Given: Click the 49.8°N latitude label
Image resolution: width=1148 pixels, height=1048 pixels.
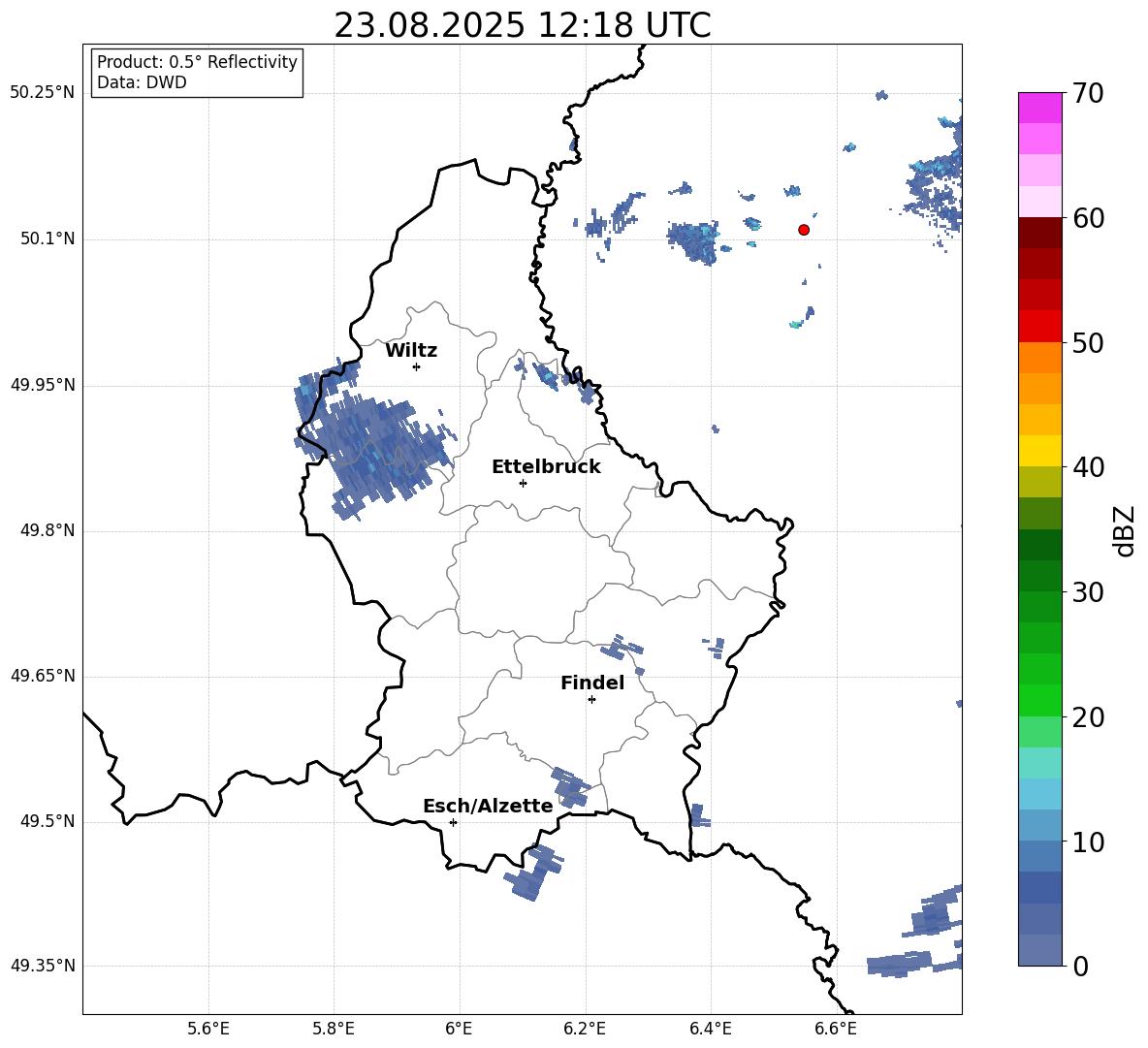Looking at the screenshot, I should tap(48, 530).
